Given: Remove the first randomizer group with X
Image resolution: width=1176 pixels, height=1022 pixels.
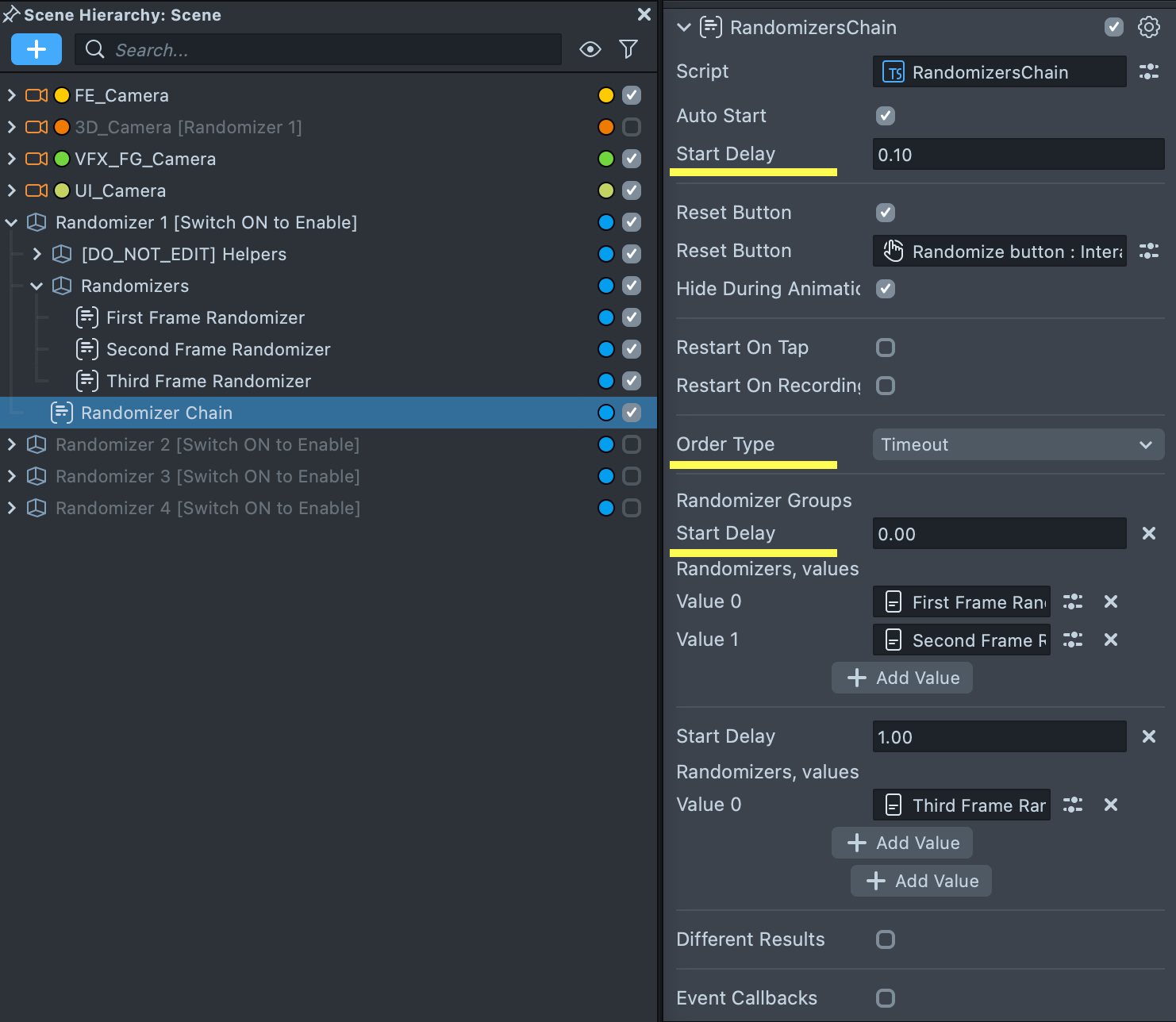Looking at the screenshot, I should click(x=1148, y=534).
